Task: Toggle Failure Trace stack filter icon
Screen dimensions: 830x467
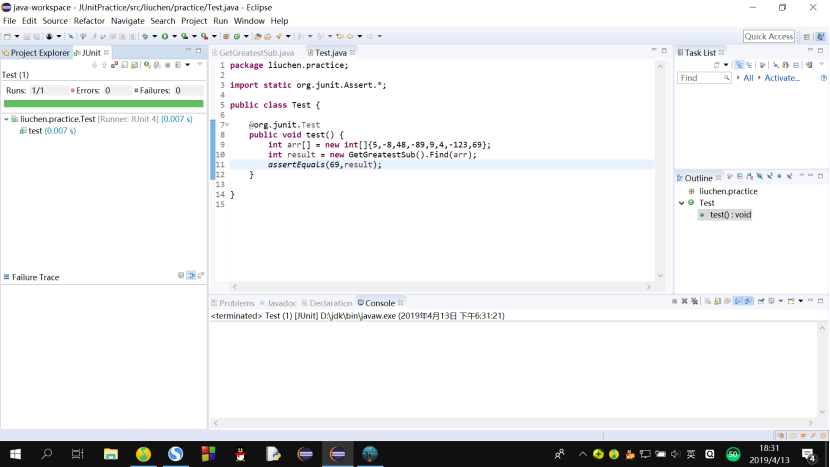Action: [x=191, y=276]
